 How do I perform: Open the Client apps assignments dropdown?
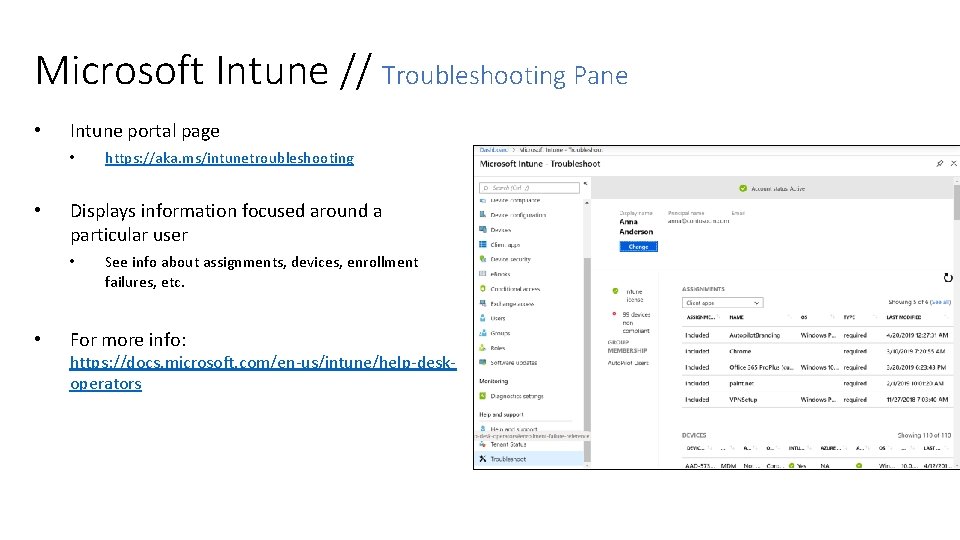722,302
